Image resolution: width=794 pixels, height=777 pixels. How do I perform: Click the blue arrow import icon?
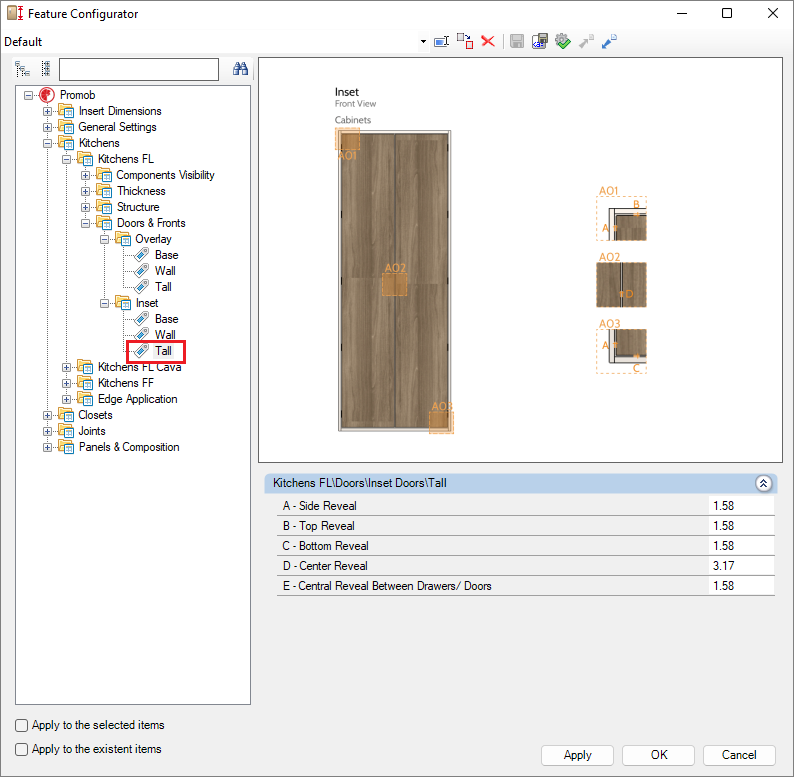point(609,41)
